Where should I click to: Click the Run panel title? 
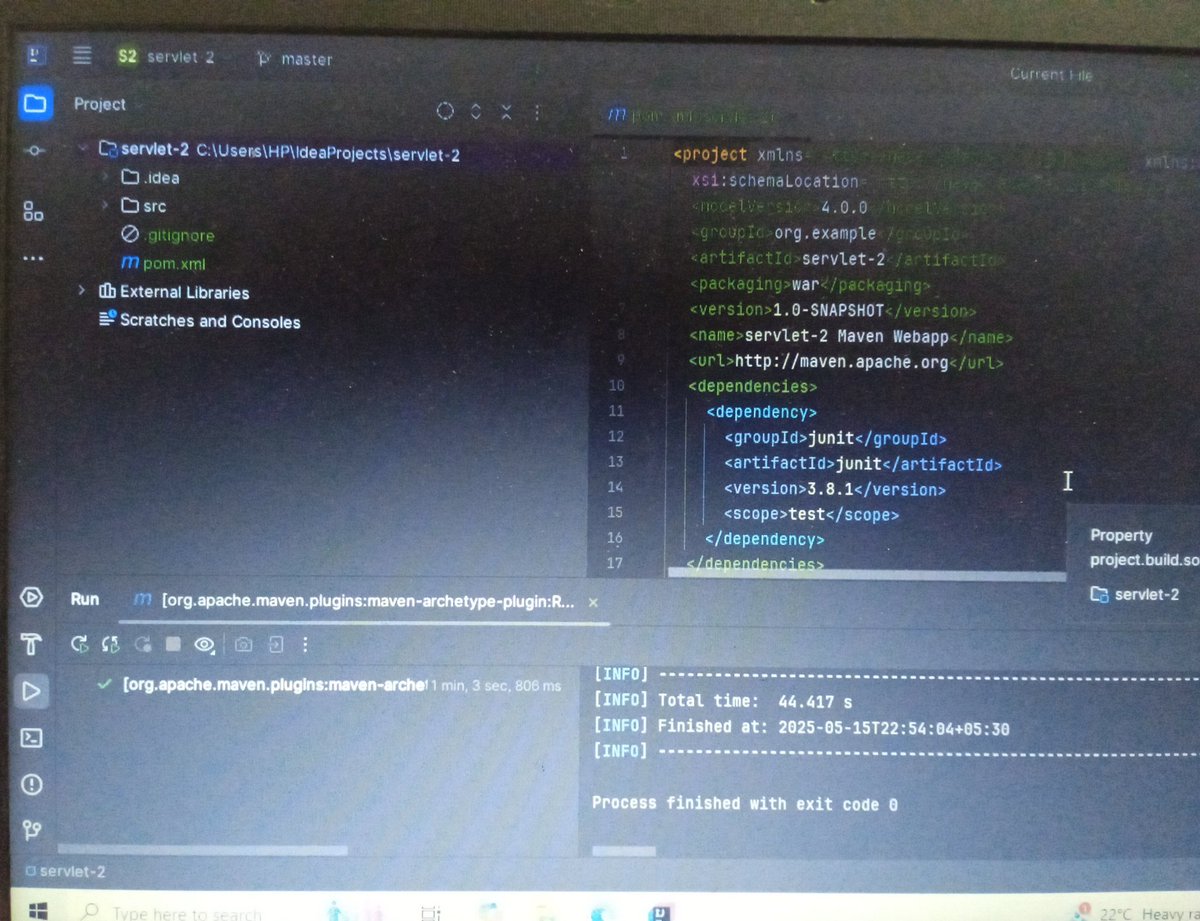tap(85, 599)
